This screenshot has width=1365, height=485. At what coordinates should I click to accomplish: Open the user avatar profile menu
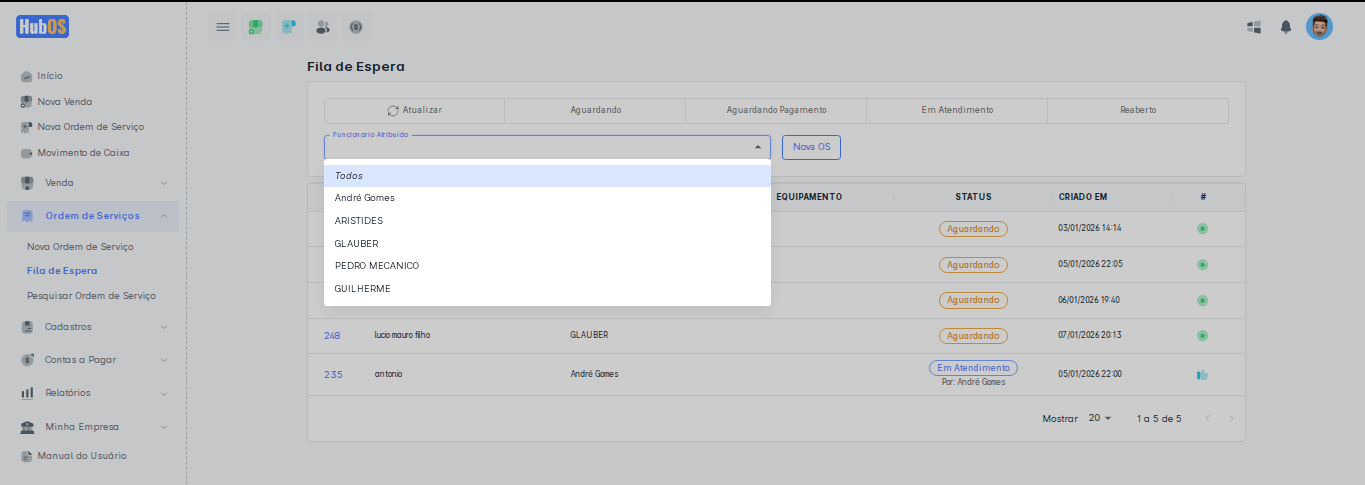[1319, 27]
